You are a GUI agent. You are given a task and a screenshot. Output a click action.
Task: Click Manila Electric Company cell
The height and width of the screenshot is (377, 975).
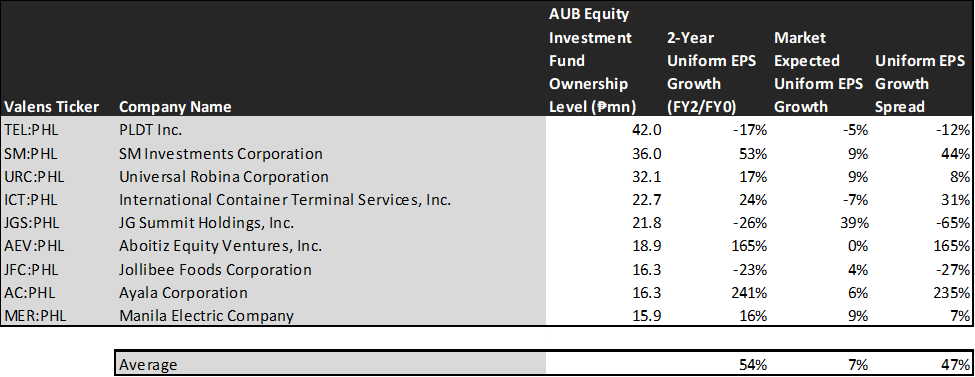pyautogui.click(x=206, y=316)
